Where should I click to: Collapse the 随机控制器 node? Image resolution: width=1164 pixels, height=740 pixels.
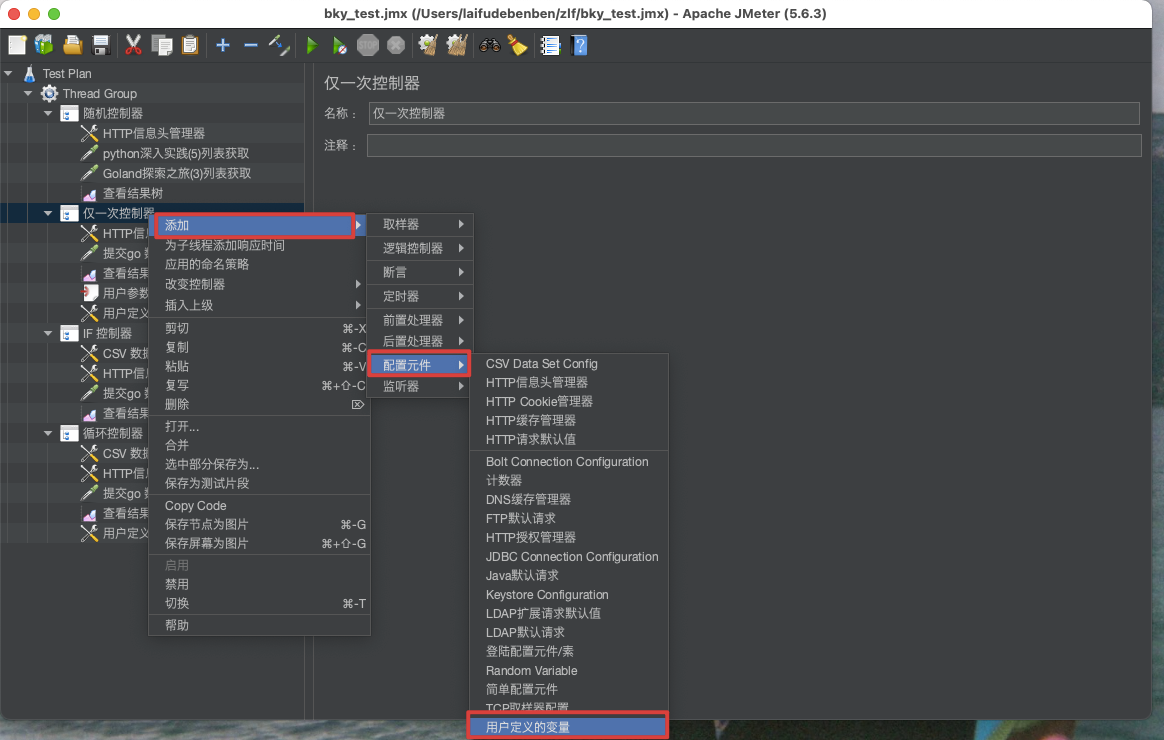48,114
